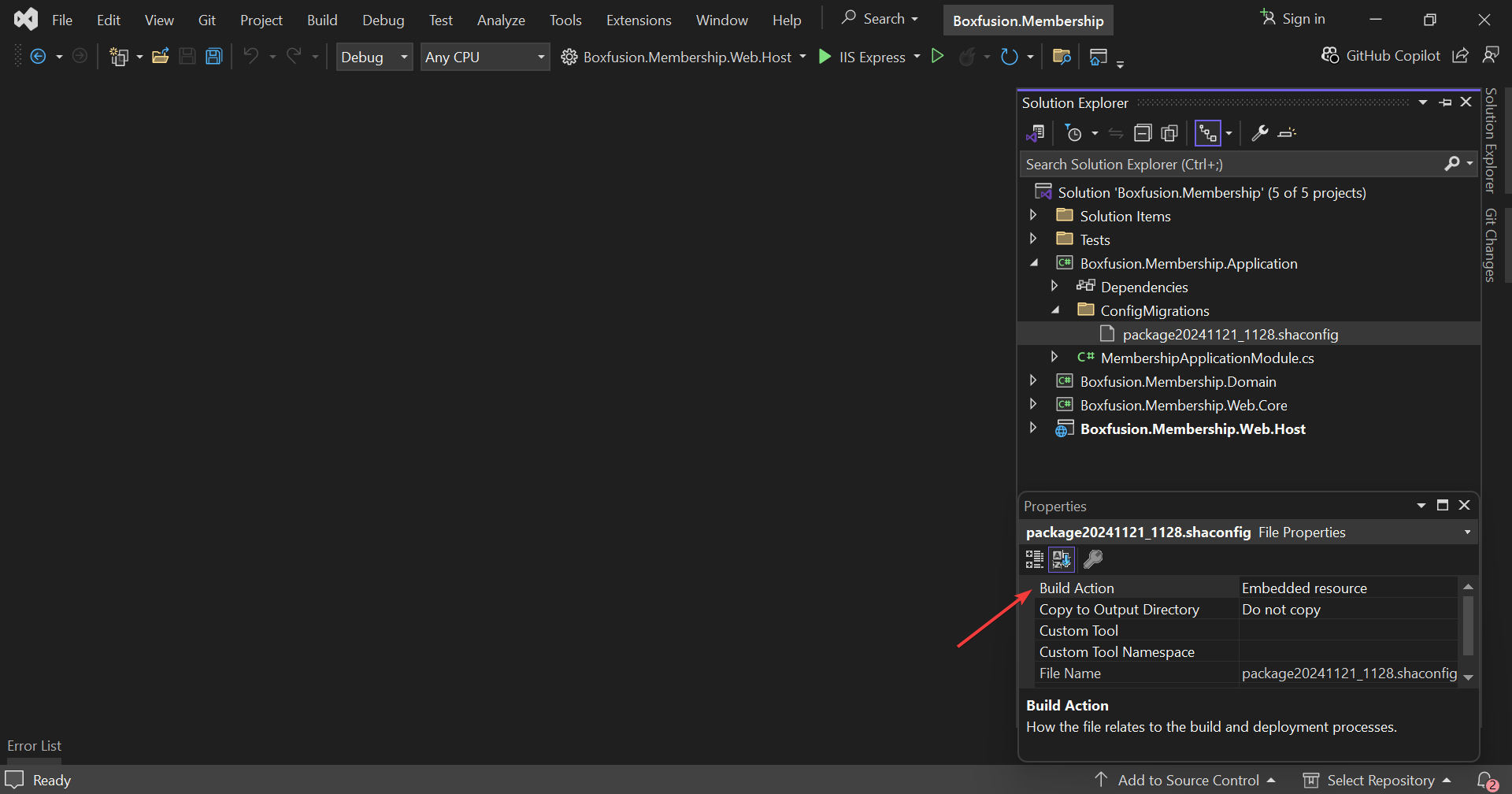
Task: Open the IIS Express dropdown arrow
Action: tap(917, 57)
